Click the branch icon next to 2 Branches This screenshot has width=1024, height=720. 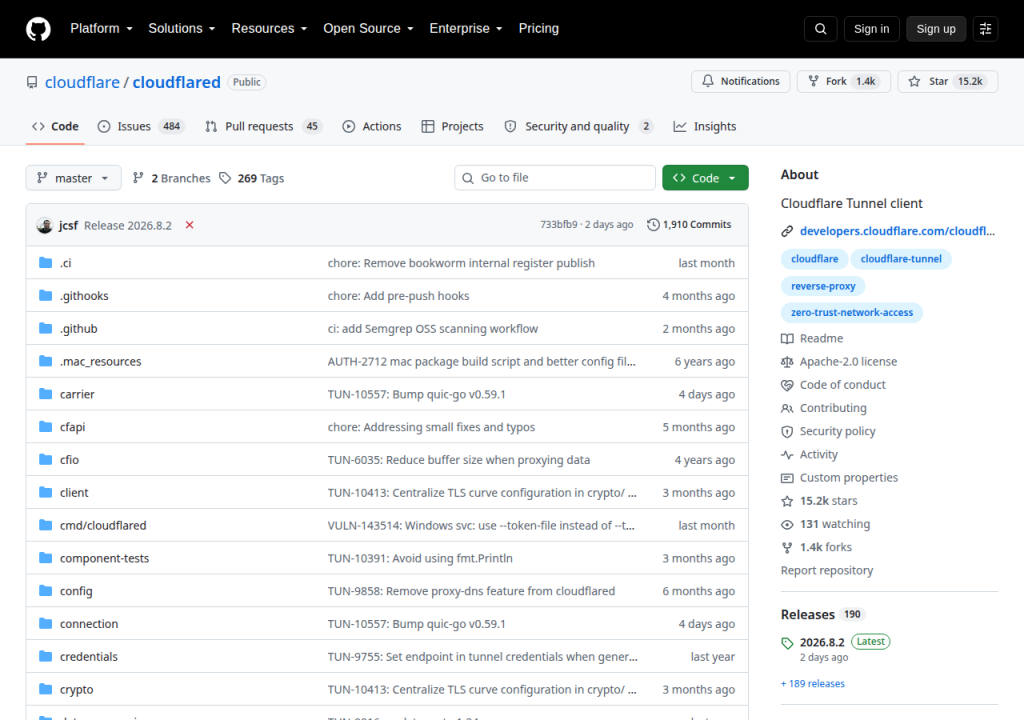pos(138,178)
